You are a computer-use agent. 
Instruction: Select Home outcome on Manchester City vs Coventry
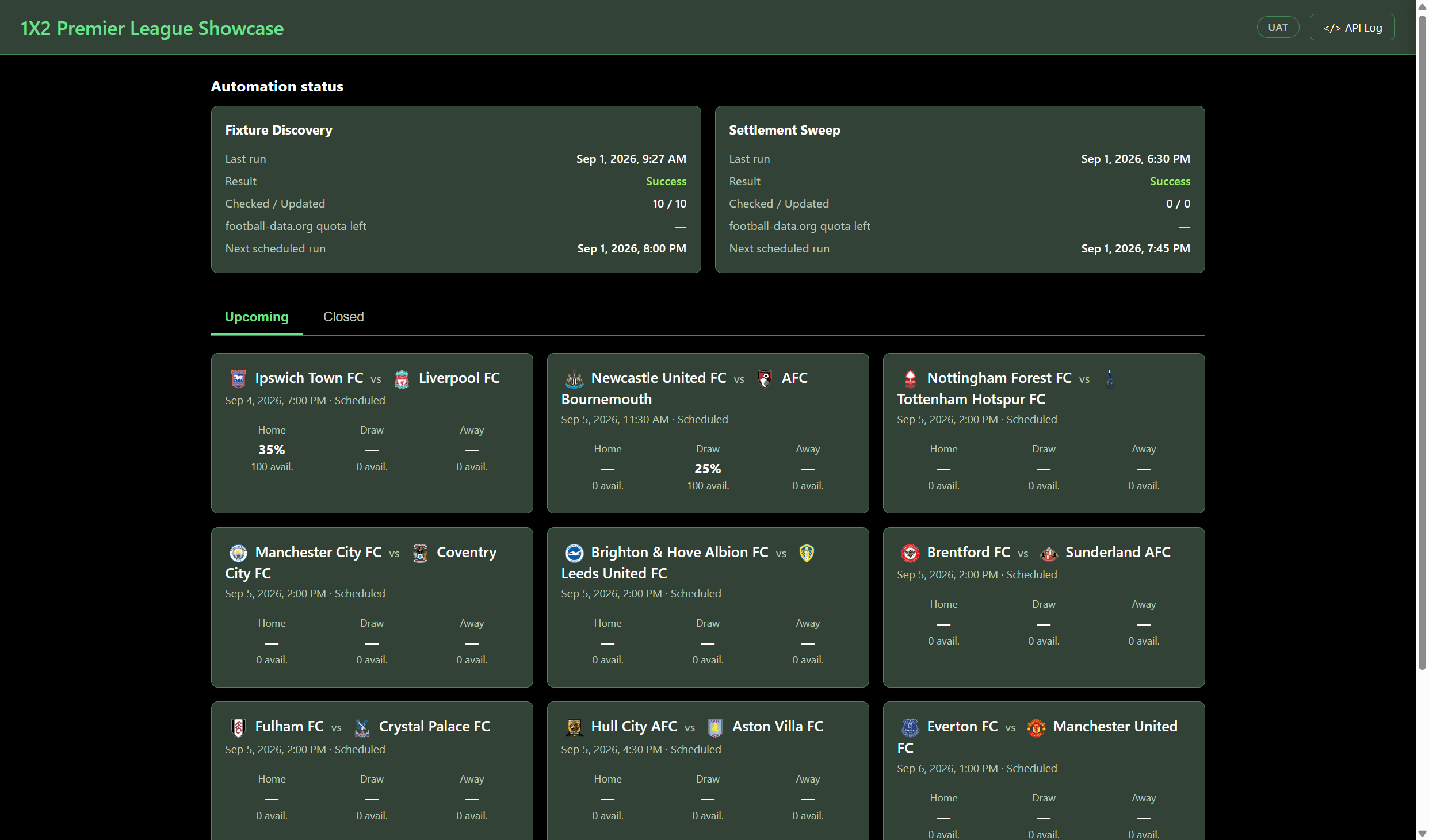(x=272, y=642)
